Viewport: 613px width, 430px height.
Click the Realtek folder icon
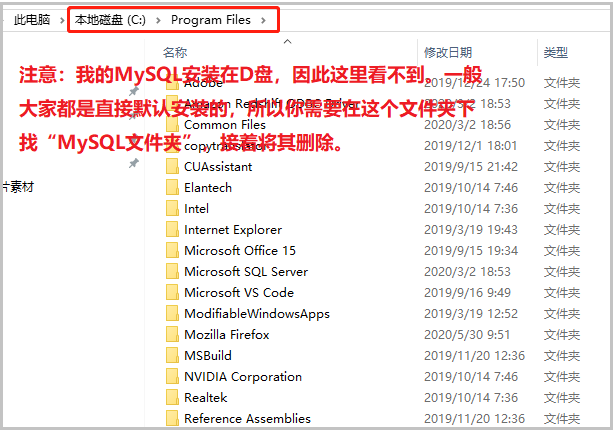(x=172, y=398)
